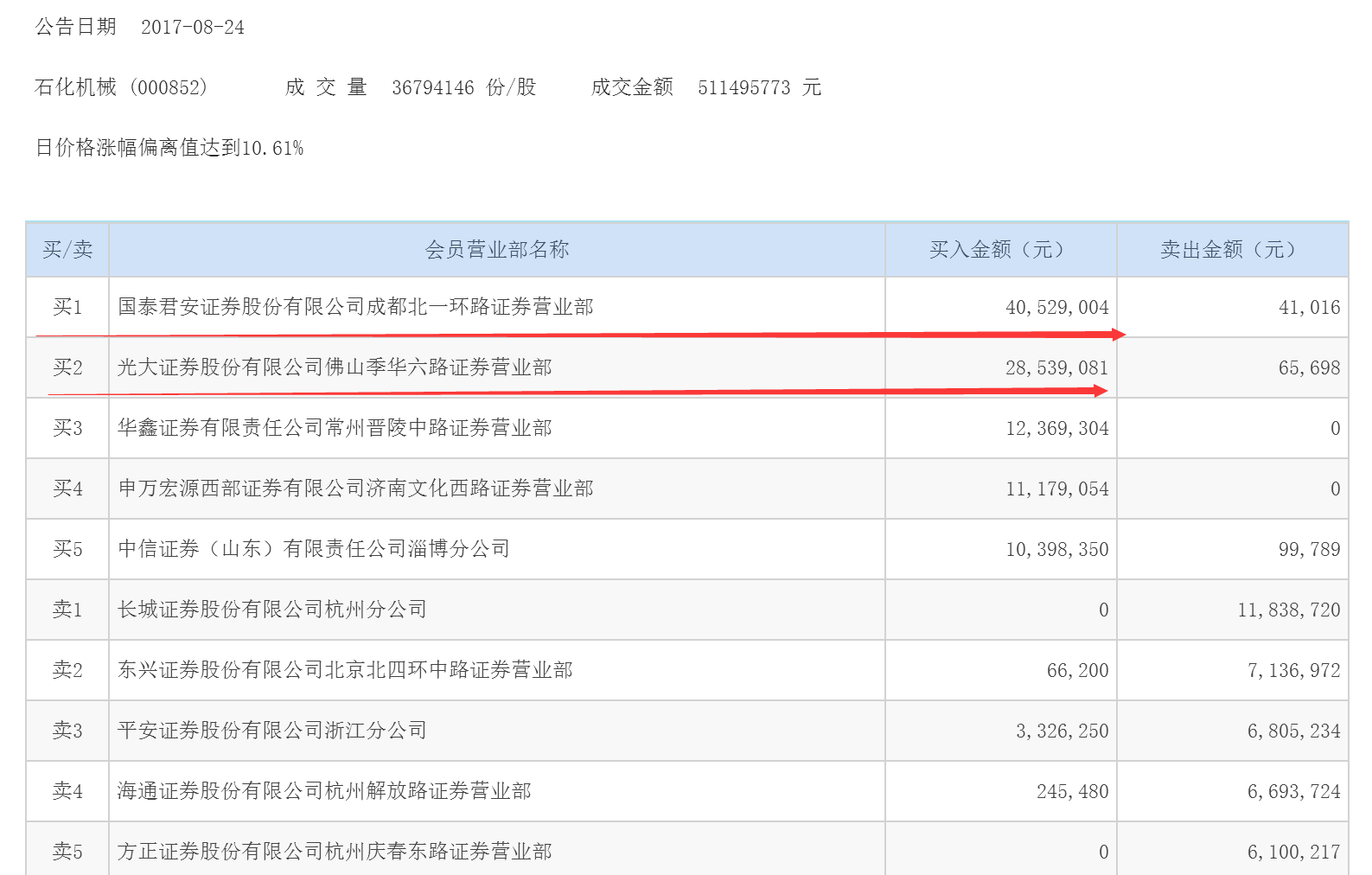The height and width of the screenshot is (875, 1372).
Task: Select the 方正证券 杭州庆春东路 branch name
Action: (x=335, y=852)
